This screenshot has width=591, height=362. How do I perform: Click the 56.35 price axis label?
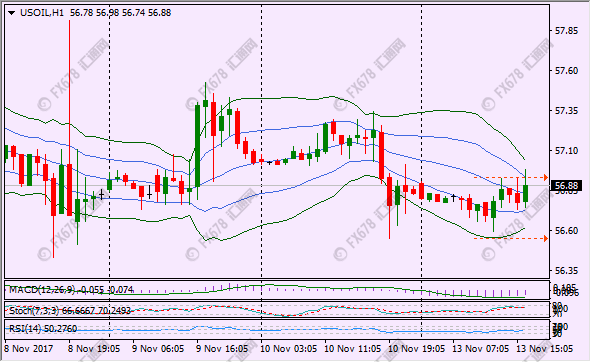tap(567, 271)
